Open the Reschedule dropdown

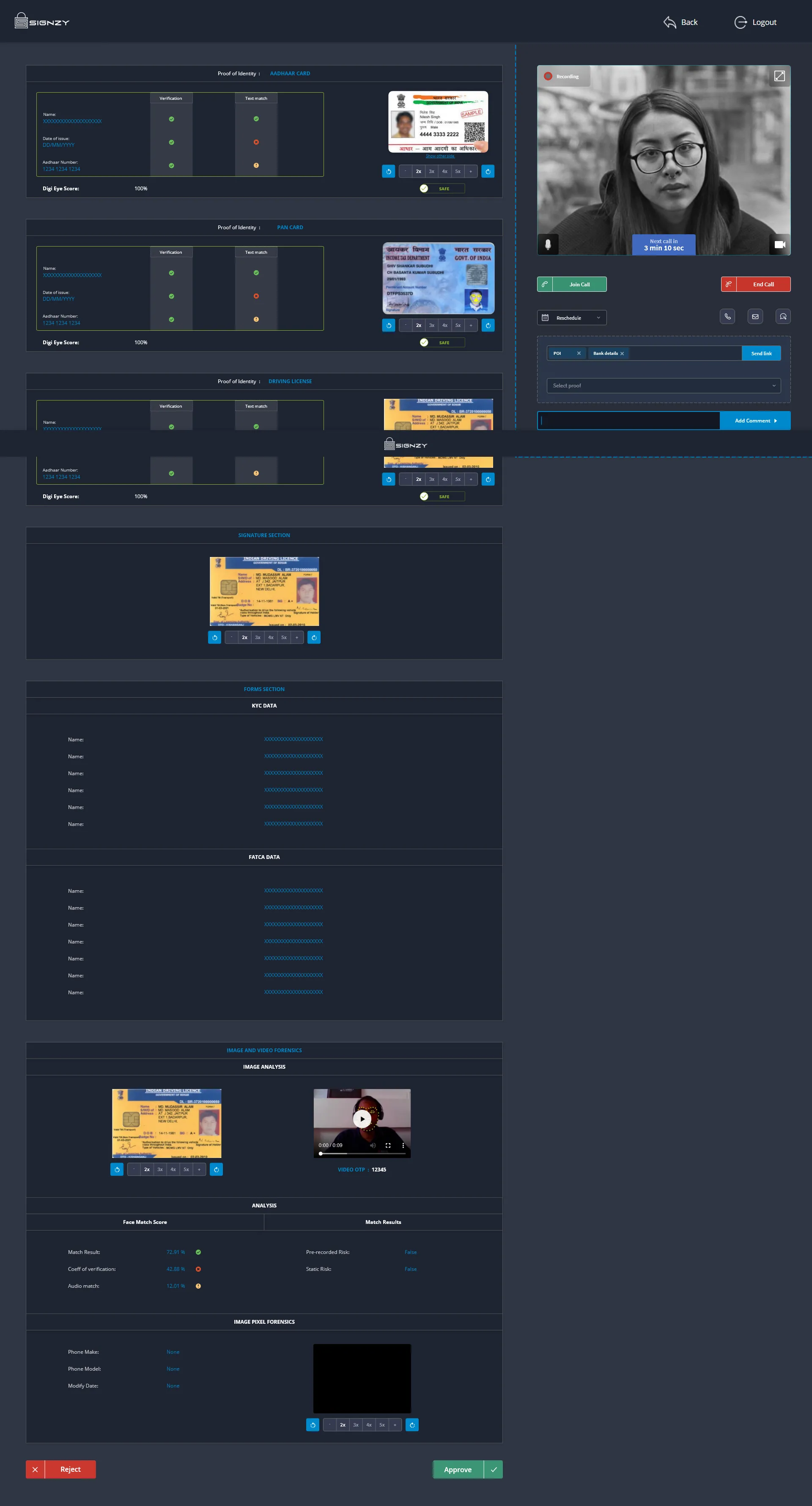572,318
